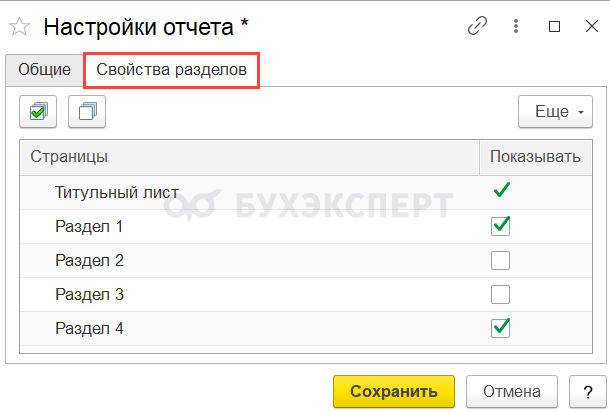The height and width of the screenshot is (412, 610).
Task: Click the Показывать column header
Action: coord(536,157)
